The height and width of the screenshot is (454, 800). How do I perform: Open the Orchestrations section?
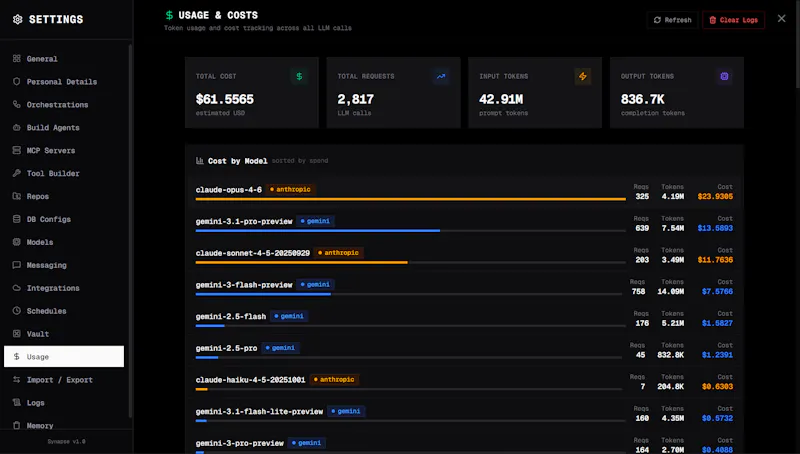64,105
